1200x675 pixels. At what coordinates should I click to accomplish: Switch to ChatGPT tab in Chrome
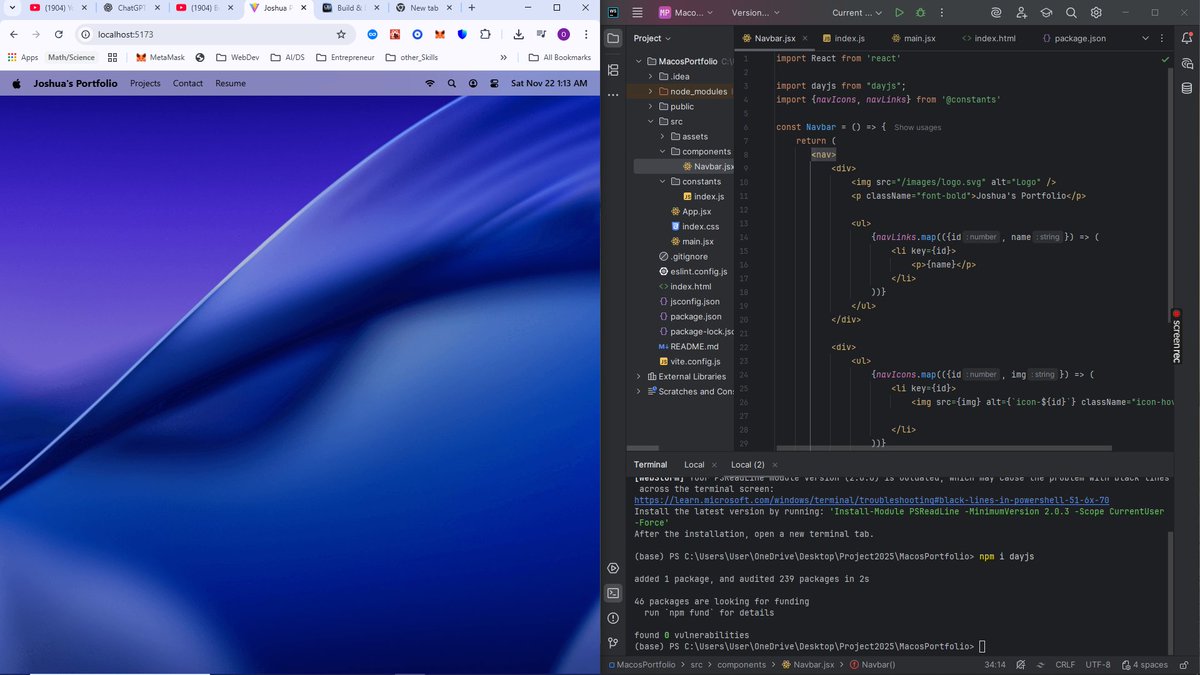tap(130, 8)
